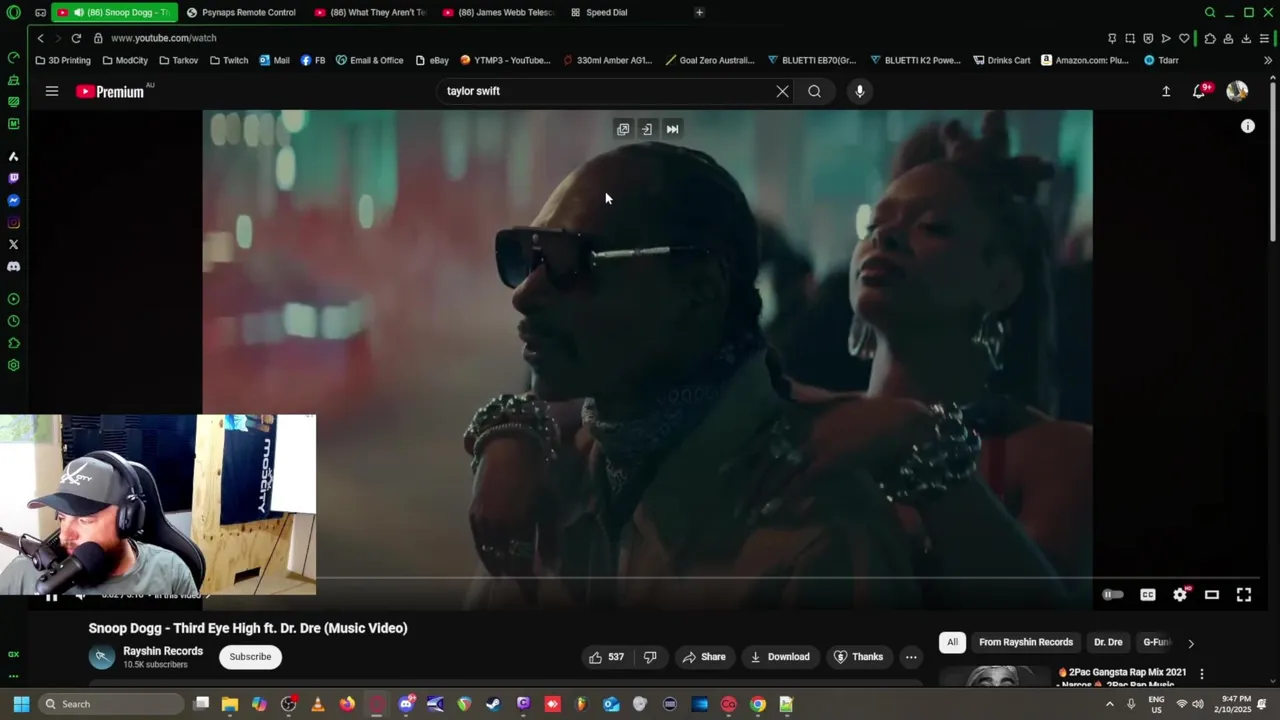Viewport: 1280px width, 720px height.
Task: Open browser extensions cube icon
Action: pyautogui.click(x=1209, y=38)
